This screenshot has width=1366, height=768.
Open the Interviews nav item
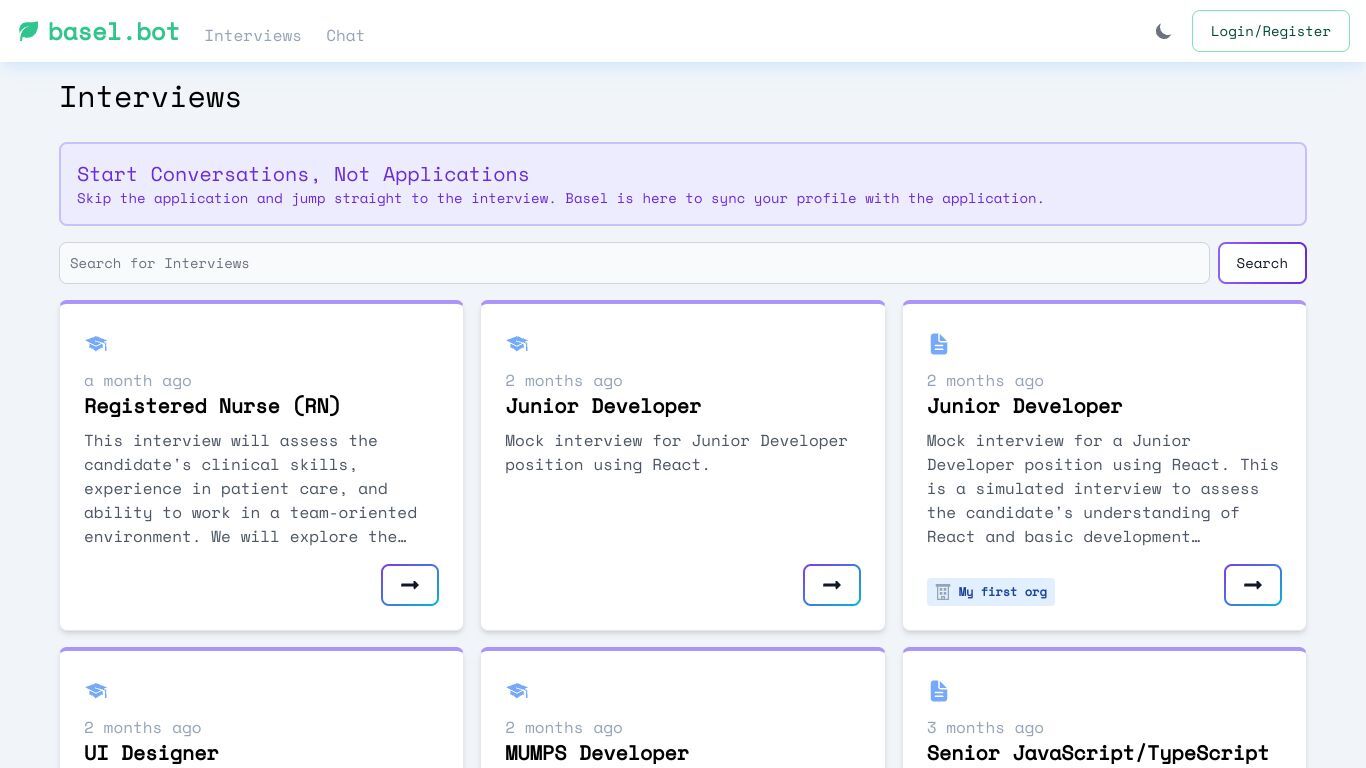[253, 35]
